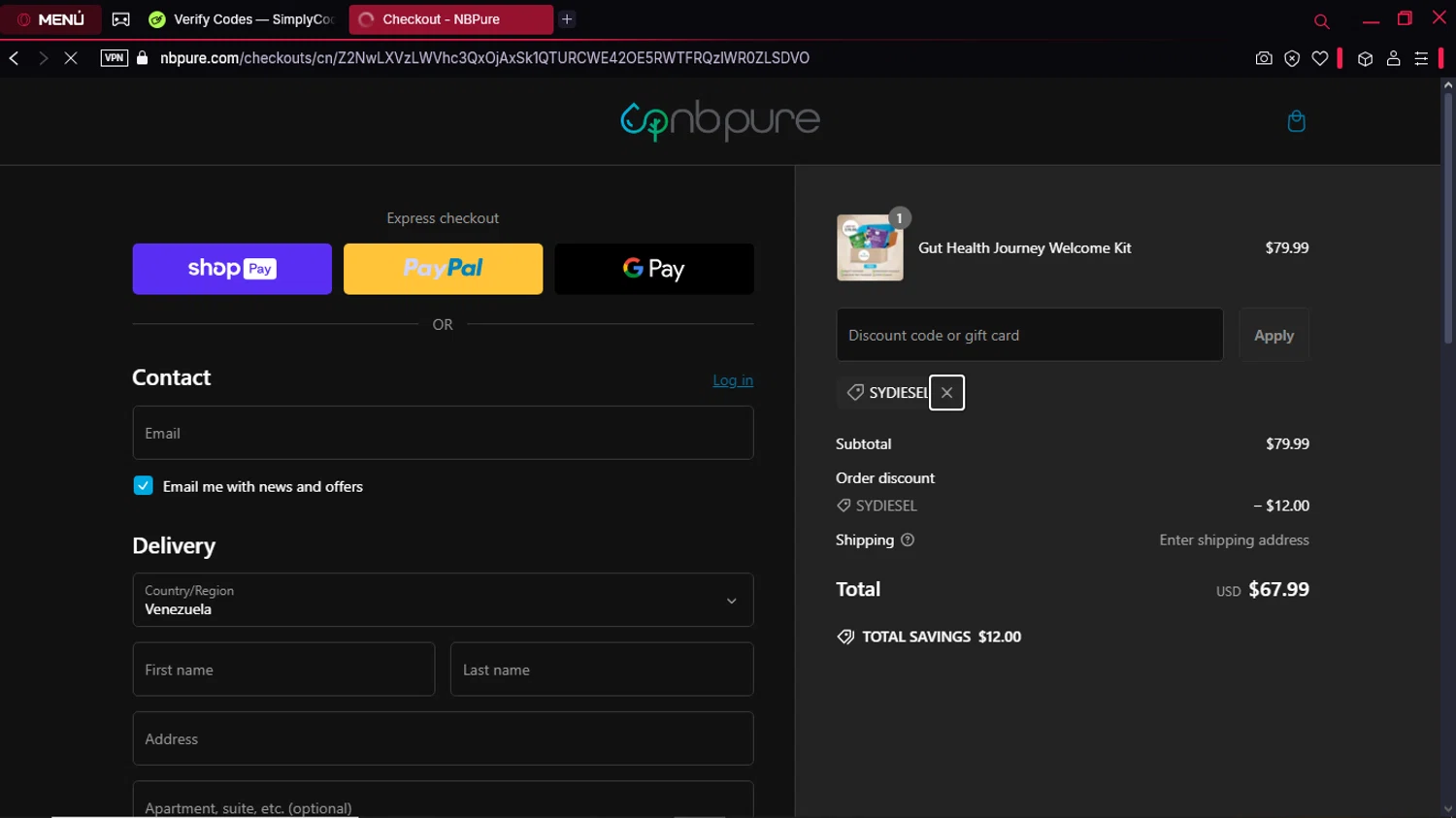
Task: Click the Enter shipping address text
Action: click(1234, 540)
